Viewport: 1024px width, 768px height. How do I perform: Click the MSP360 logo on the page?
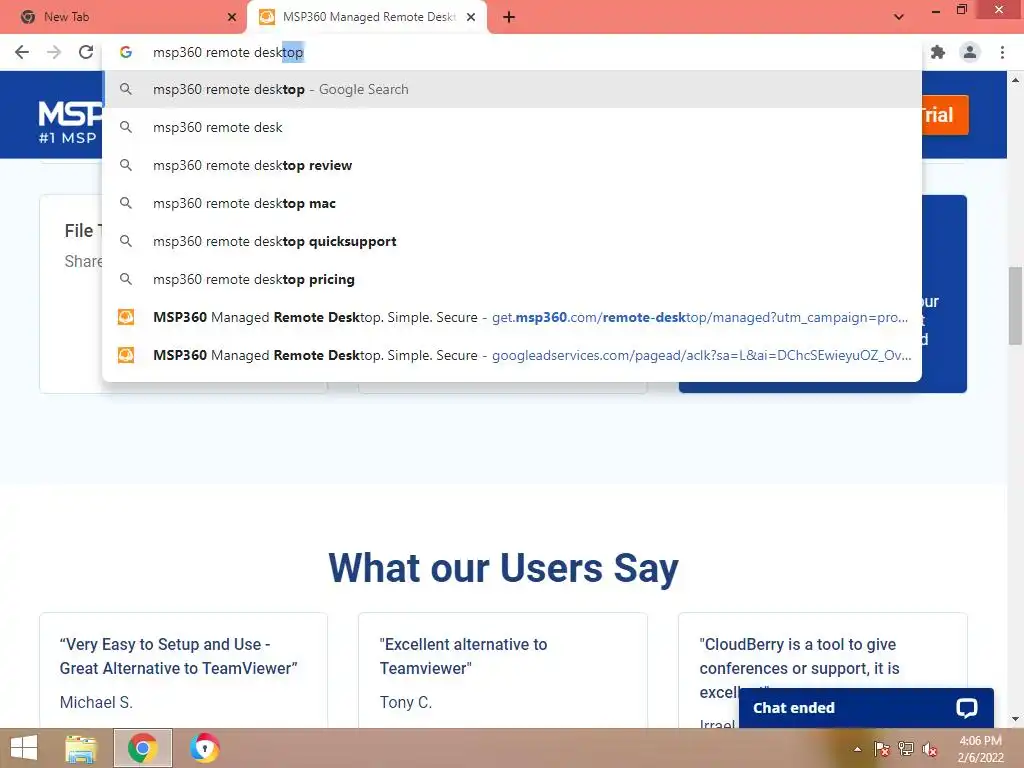pos(69,121)
